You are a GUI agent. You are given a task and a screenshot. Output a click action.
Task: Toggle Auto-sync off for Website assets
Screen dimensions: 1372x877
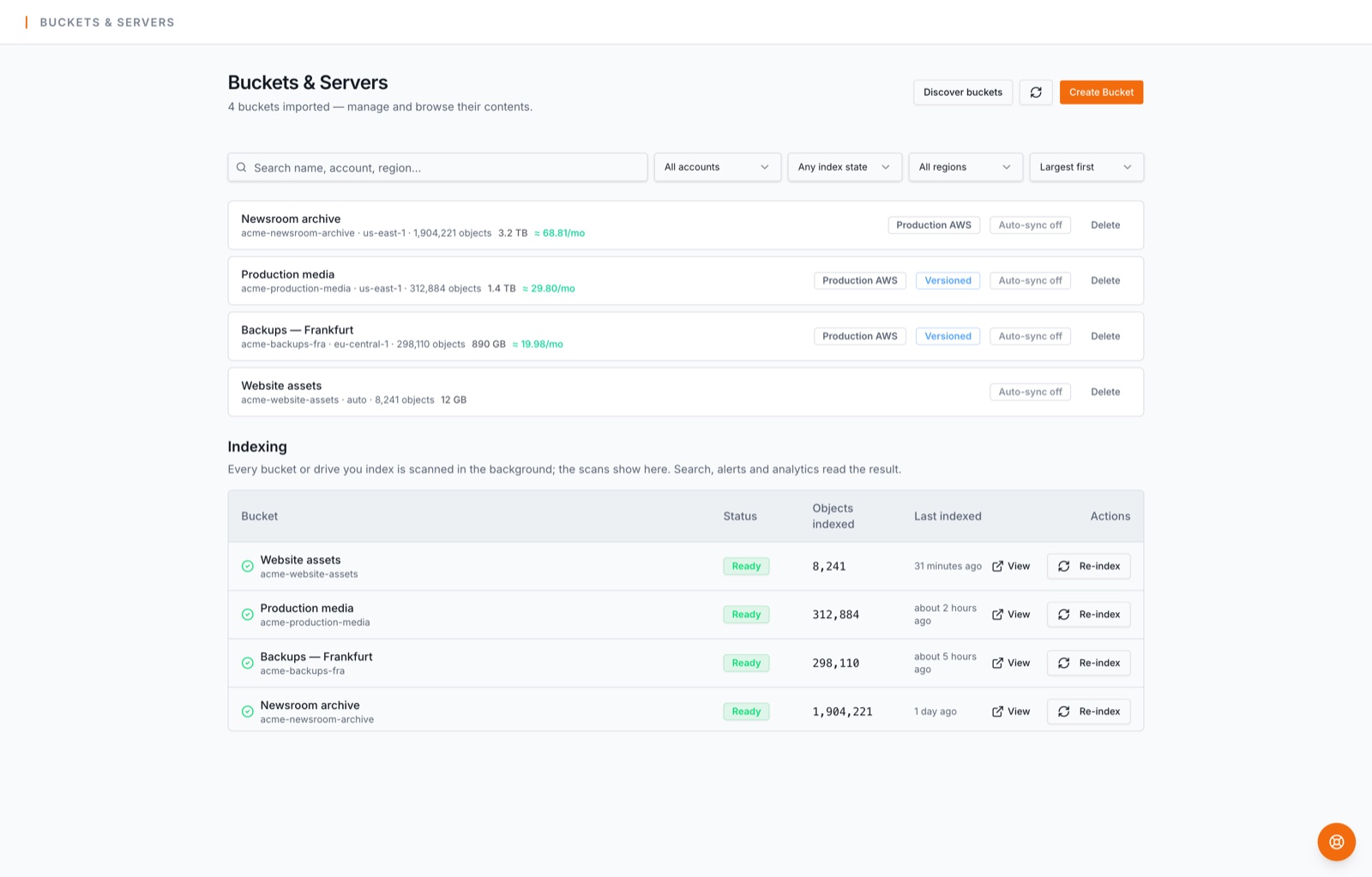[1030, 393]
